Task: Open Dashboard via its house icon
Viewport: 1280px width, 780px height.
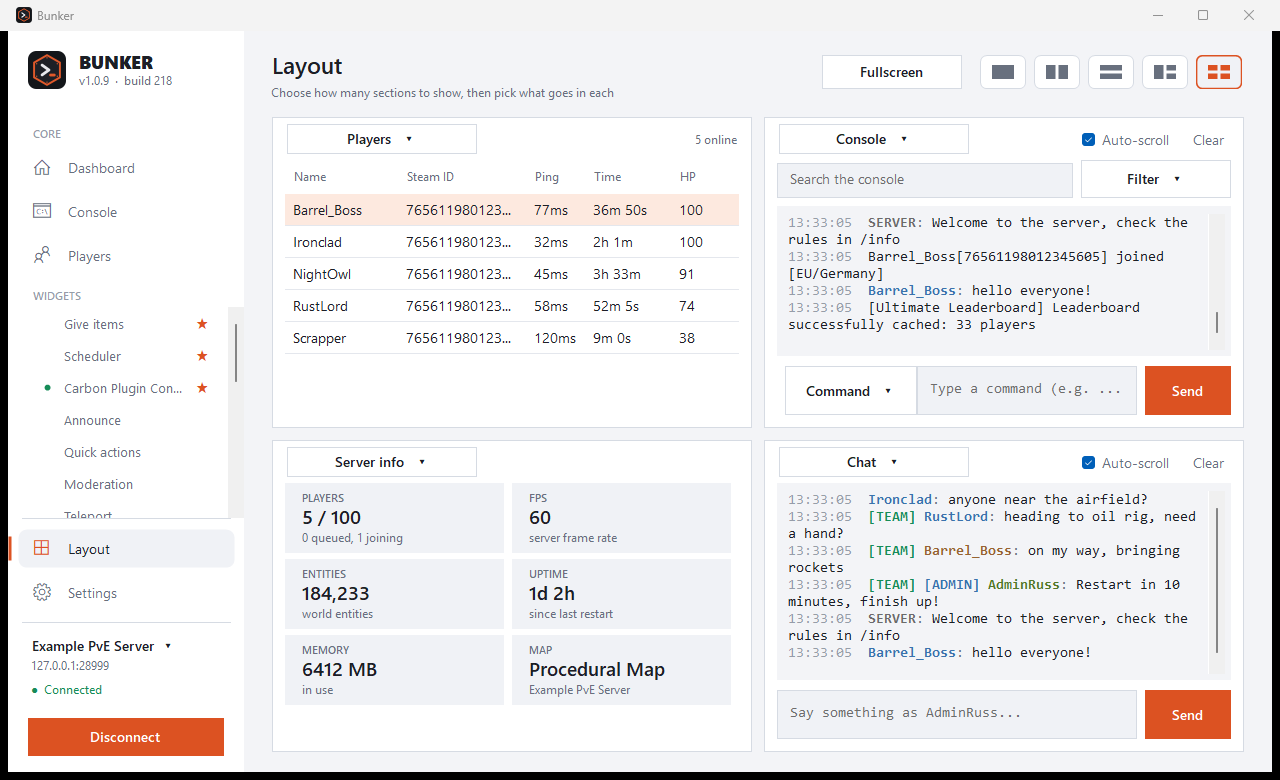Action: [x=42, y=168]
